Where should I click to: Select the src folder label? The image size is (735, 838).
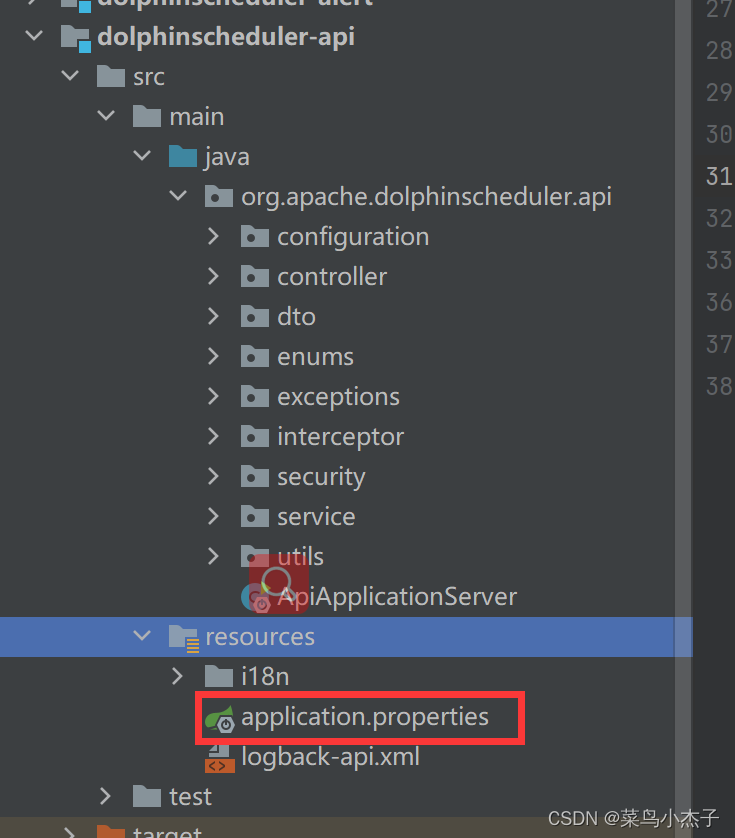tap(149, 77)
